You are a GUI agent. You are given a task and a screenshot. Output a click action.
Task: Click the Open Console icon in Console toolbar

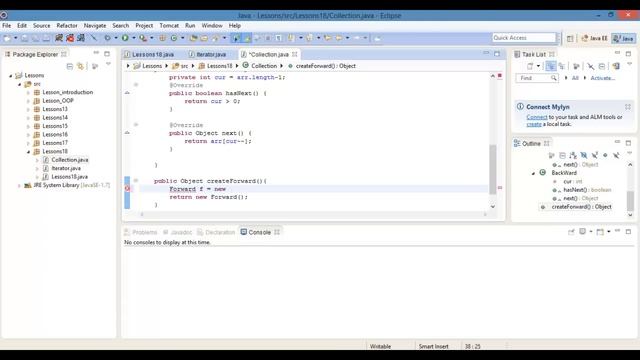tap(600, 232)
